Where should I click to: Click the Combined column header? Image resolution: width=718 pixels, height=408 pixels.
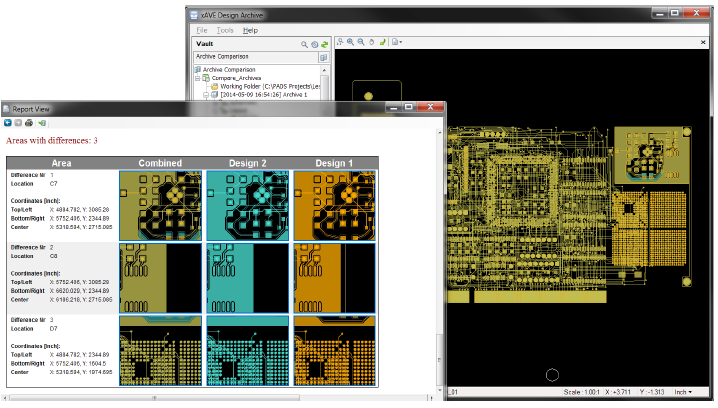click(160, 163)
